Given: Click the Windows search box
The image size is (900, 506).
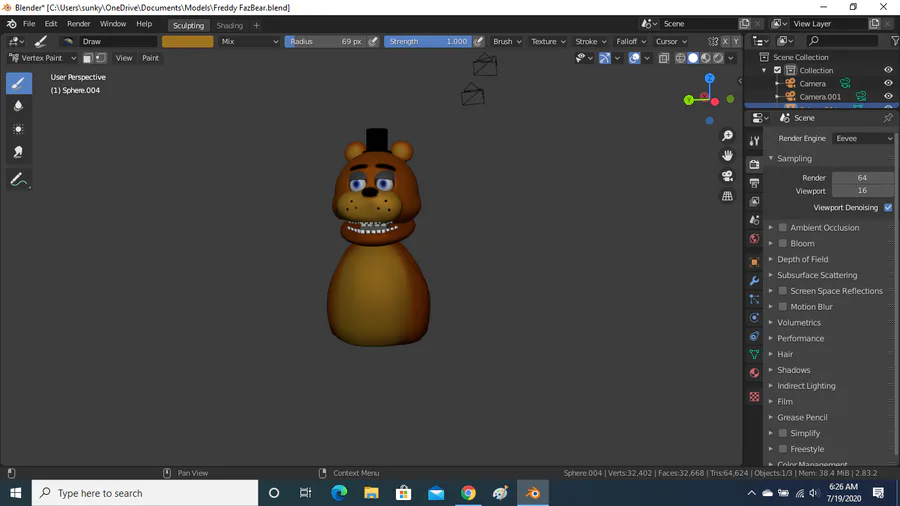Looking at the screenshot, I should click(x=145, y=493).
